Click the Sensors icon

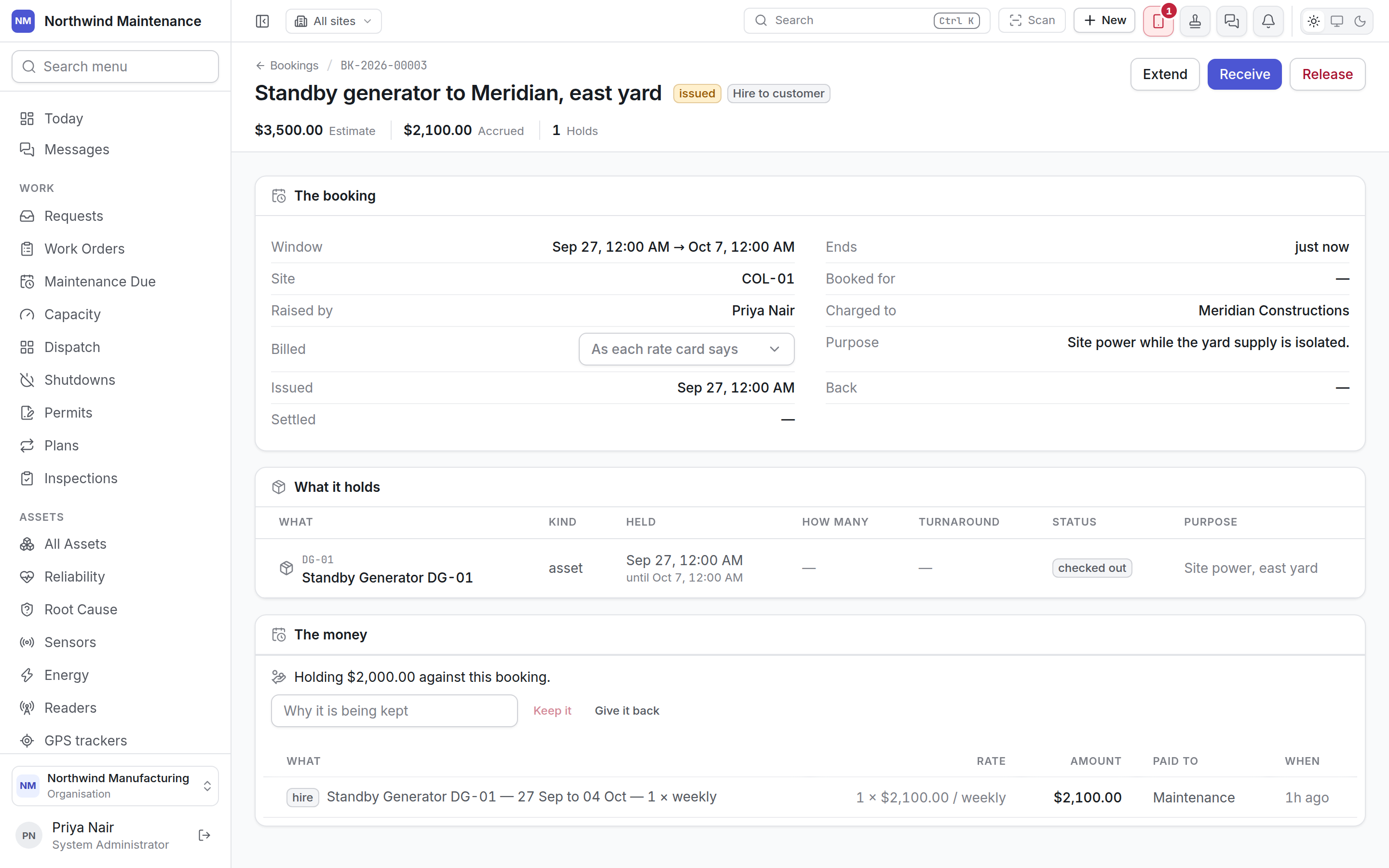click(27, 642)
